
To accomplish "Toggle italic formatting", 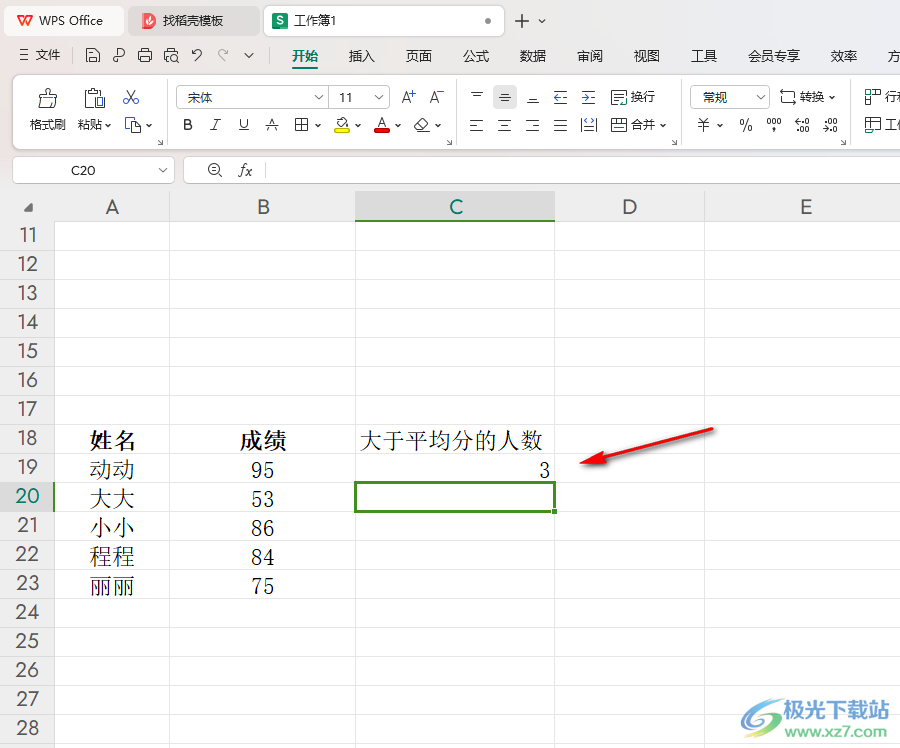I will (215, 125).
